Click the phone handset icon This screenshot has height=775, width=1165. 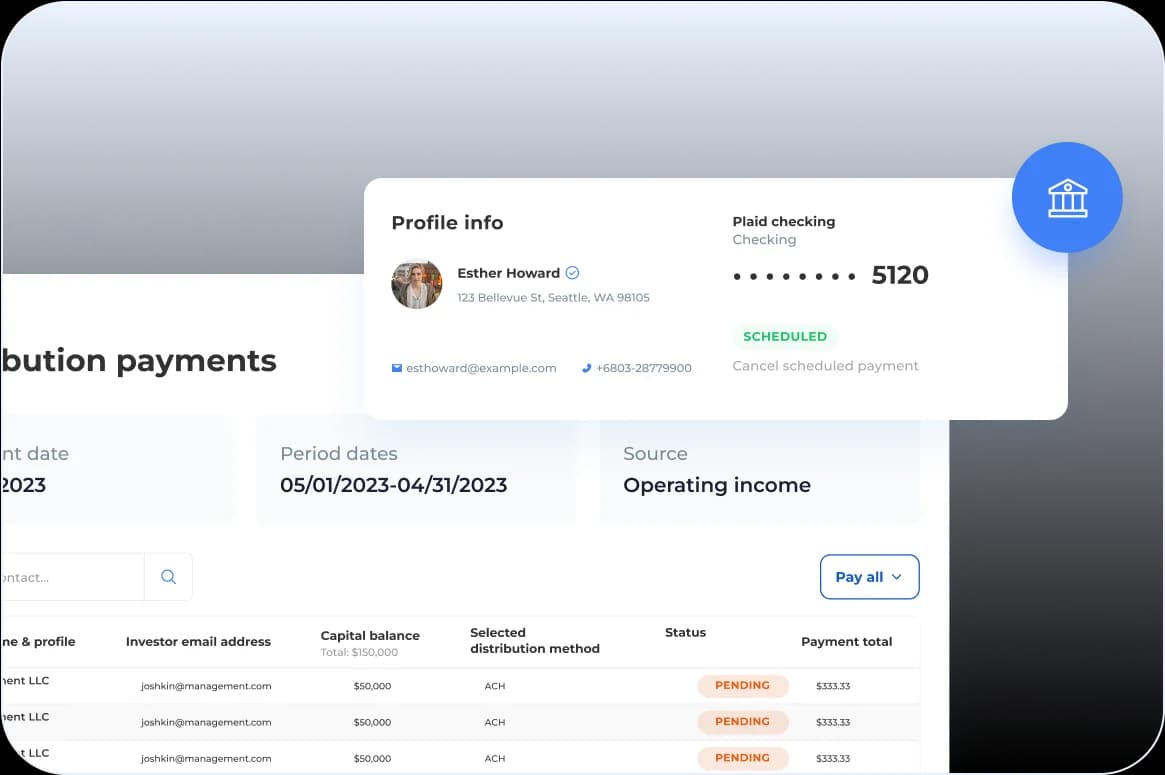click(586, 368)
